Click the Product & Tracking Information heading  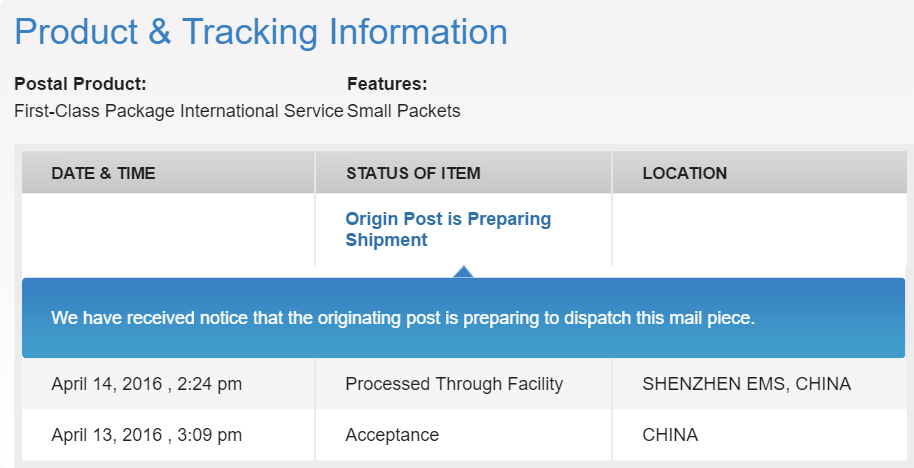click(x=261, y=31)
